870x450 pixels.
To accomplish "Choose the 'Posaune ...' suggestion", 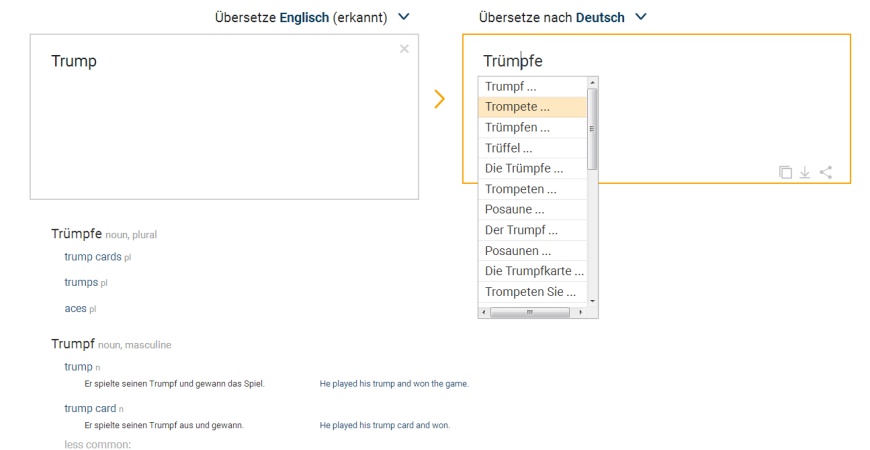I will point(532,210).
